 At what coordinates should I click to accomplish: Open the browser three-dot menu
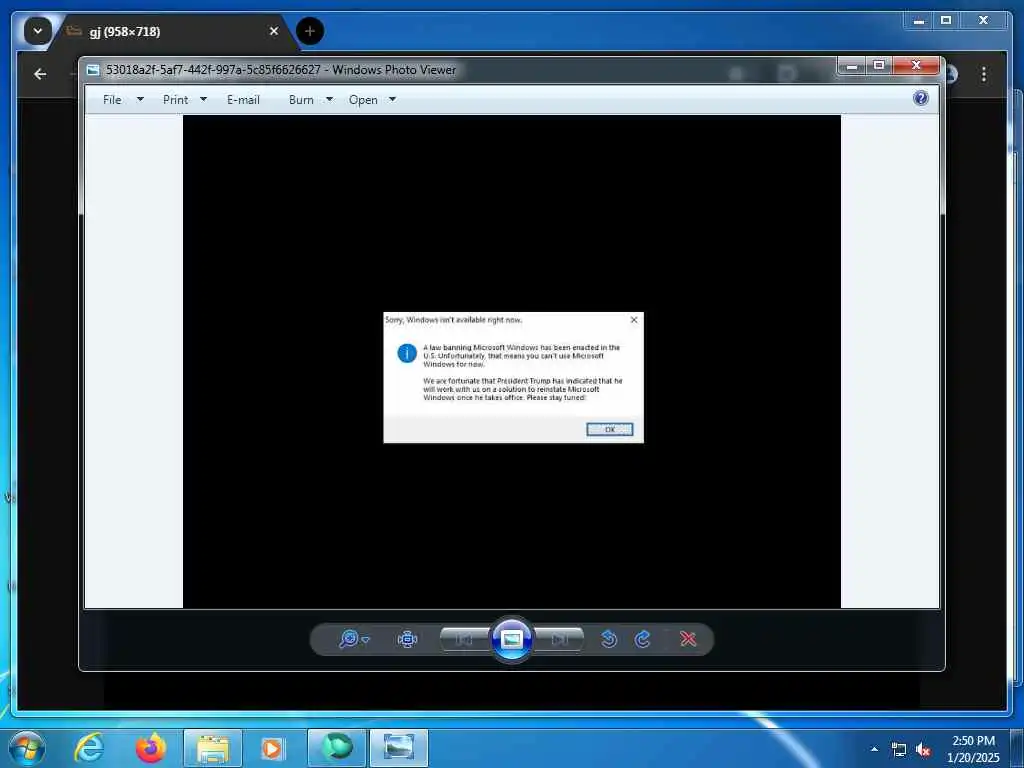coord(984,74)
